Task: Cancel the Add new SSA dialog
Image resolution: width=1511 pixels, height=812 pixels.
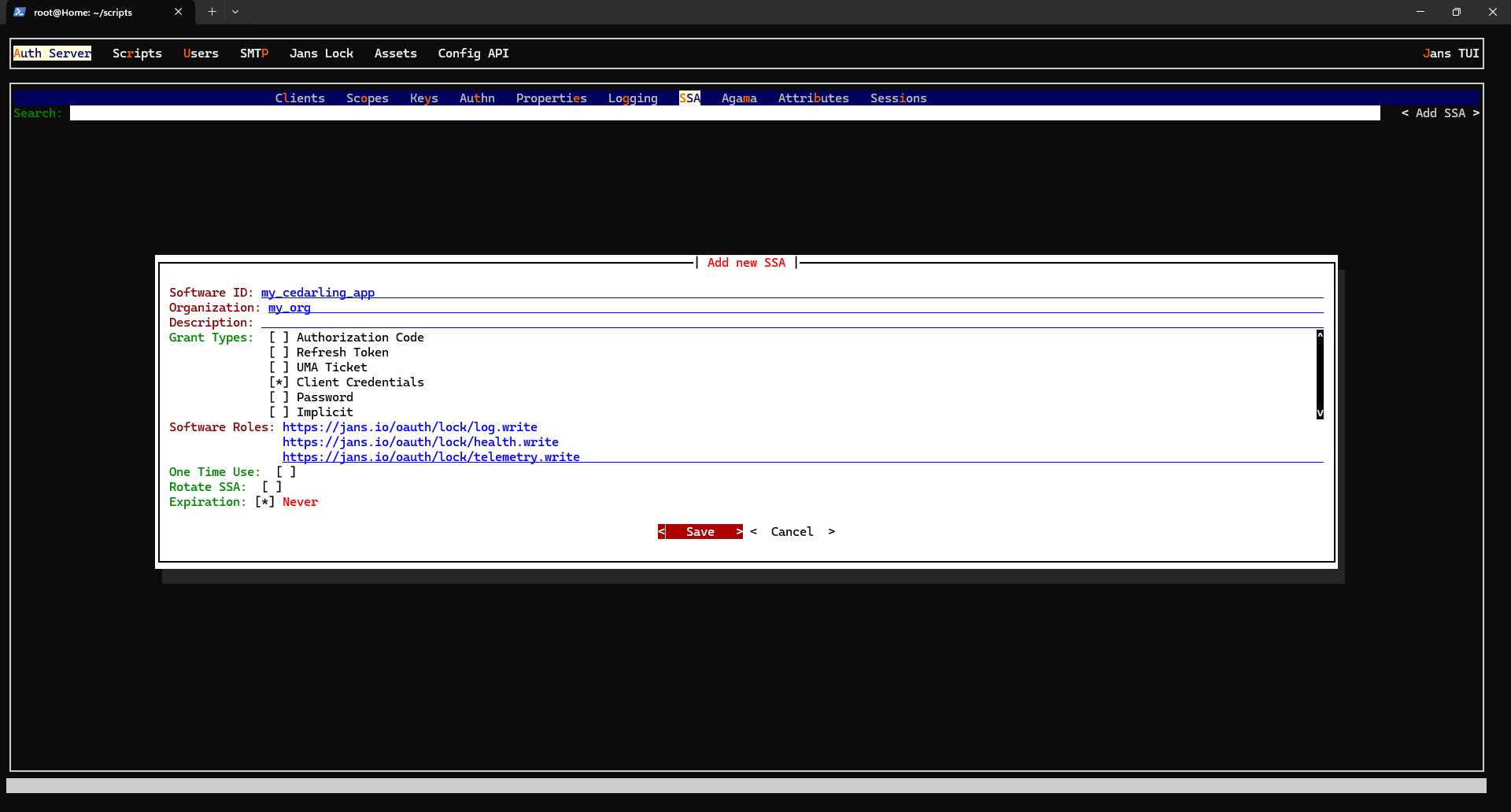Action: tap(792, 532)
